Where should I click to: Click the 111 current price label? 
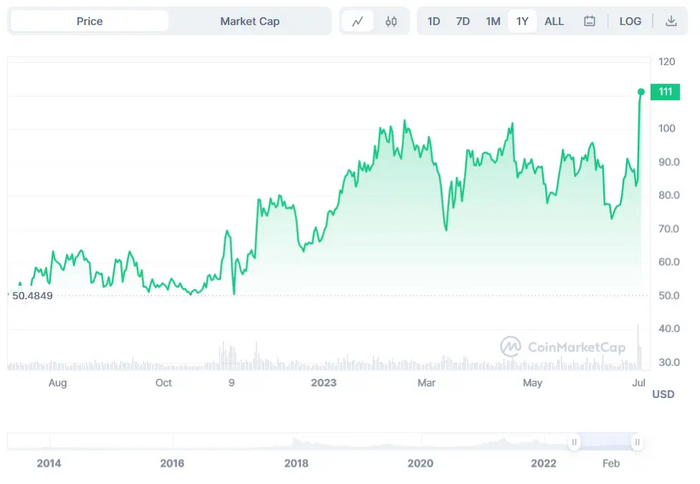664,92
